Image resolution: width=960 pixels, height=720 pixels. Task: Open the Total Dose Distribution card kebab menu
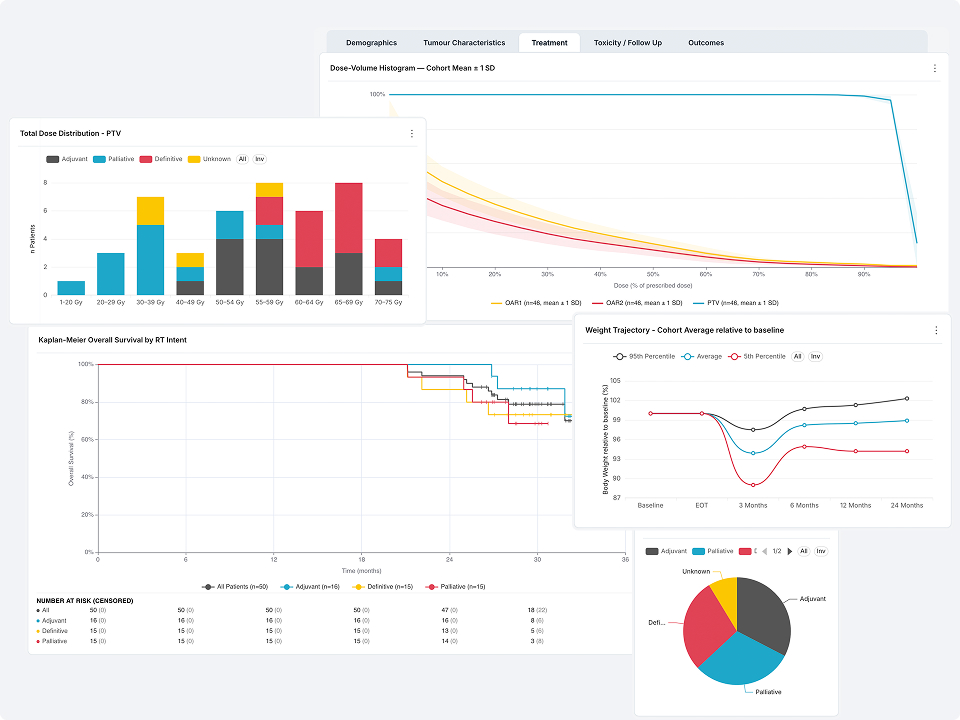pyautogui.click(x=411, y=133)
